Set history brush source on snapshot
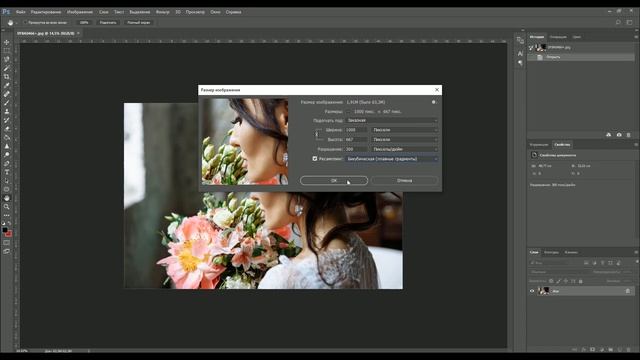The width and height of the screenshot is (640, 360). pyautogui.click(x=531, y=47)
